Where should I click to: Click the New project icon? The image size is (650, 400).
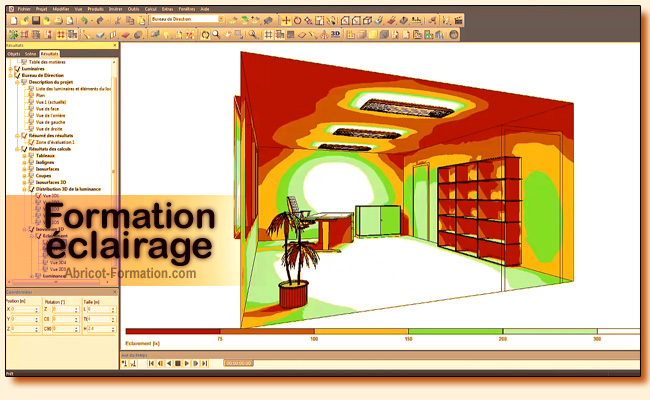(14, 20)
